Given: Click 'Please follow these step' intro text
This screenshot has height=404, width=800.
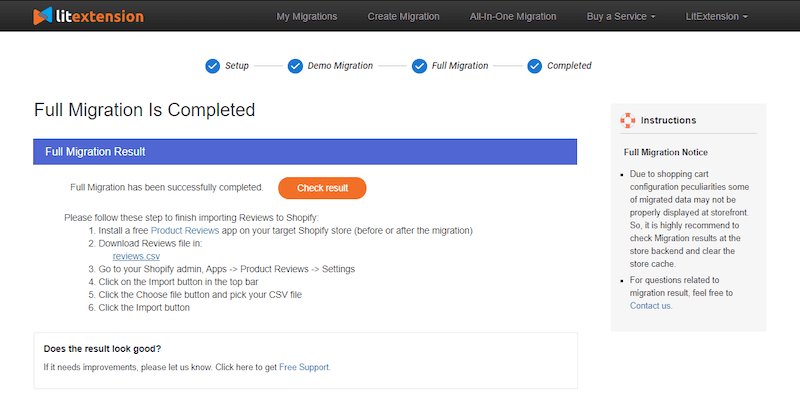Looking at the screenshot, I should pyautogui.click(x=191, y=218).
